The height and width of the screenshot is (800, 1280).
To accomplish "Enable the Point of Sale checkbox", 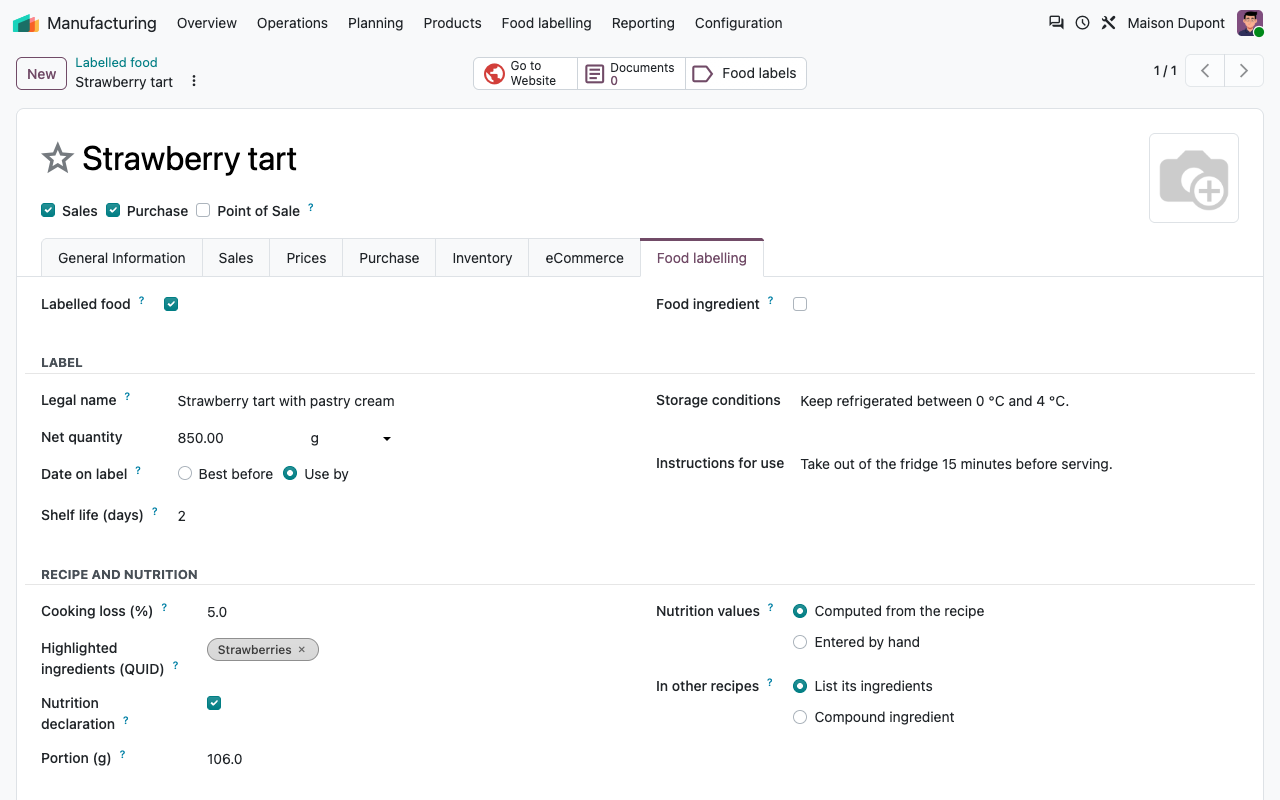I will pos(203,210).
